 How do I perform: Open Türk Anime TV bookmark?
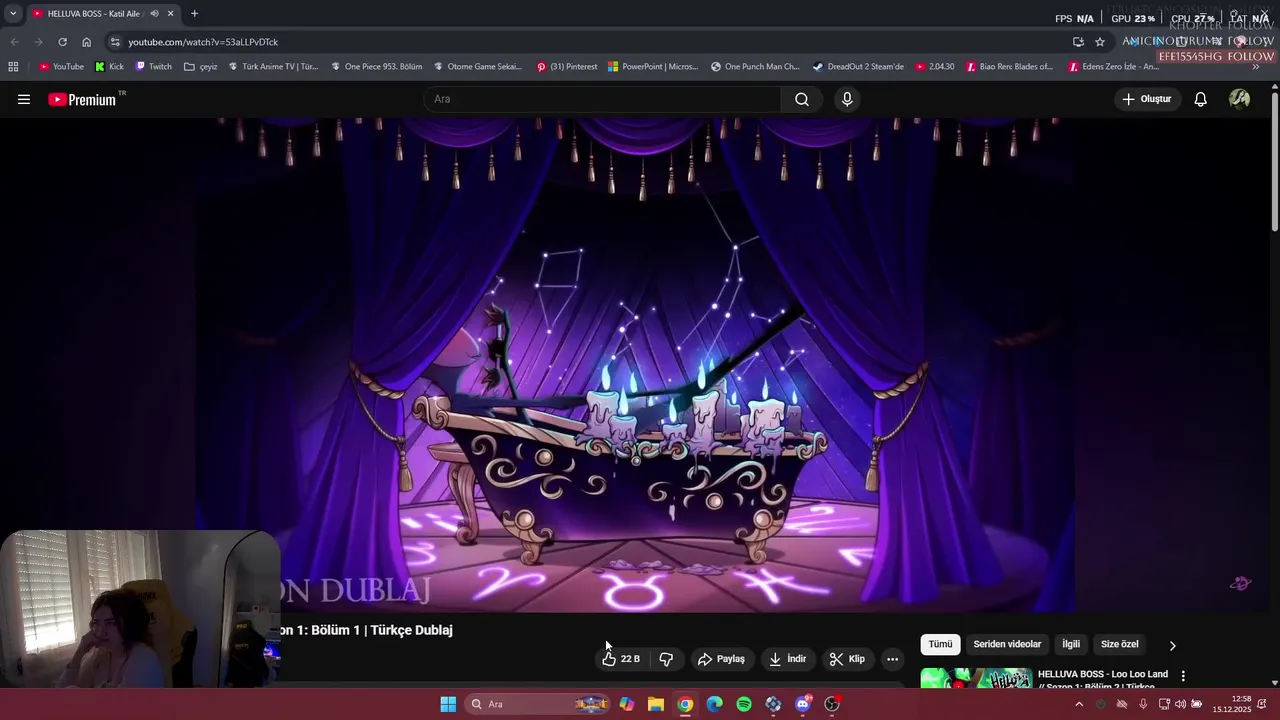[x=273, y=67]
